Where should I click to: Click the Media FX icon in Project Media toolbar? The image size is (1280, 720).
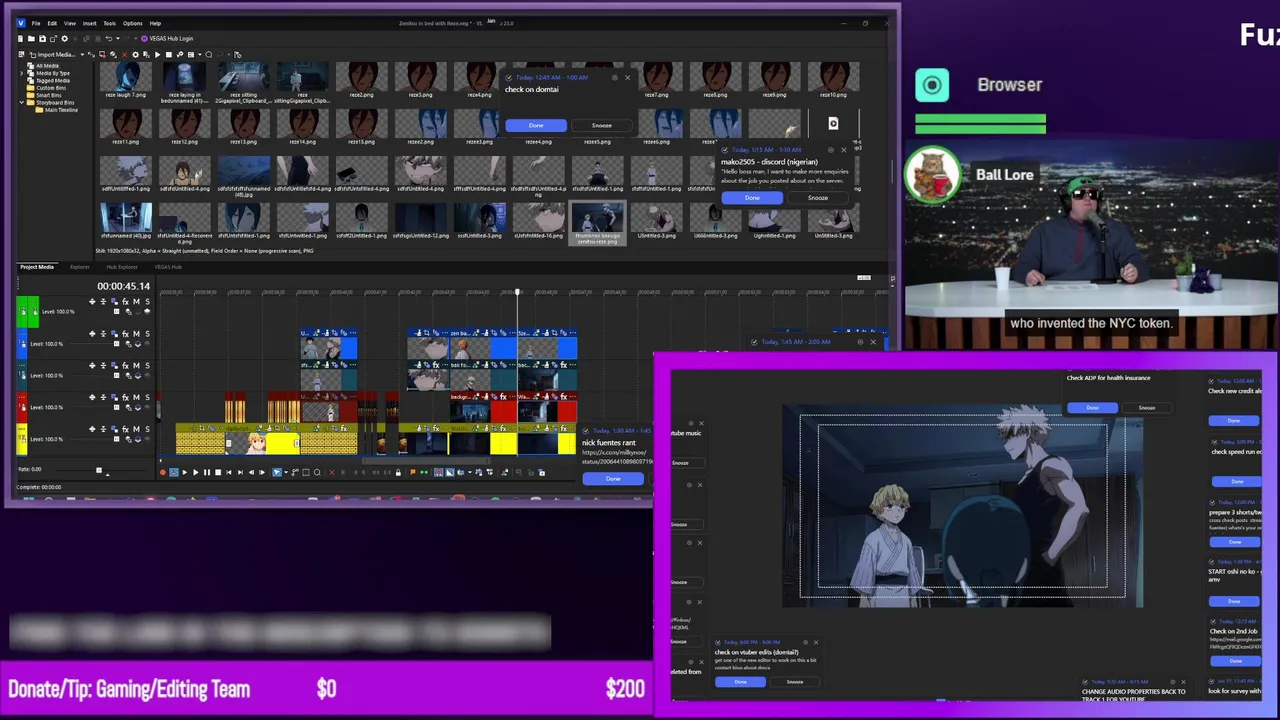tap(146, 55)
